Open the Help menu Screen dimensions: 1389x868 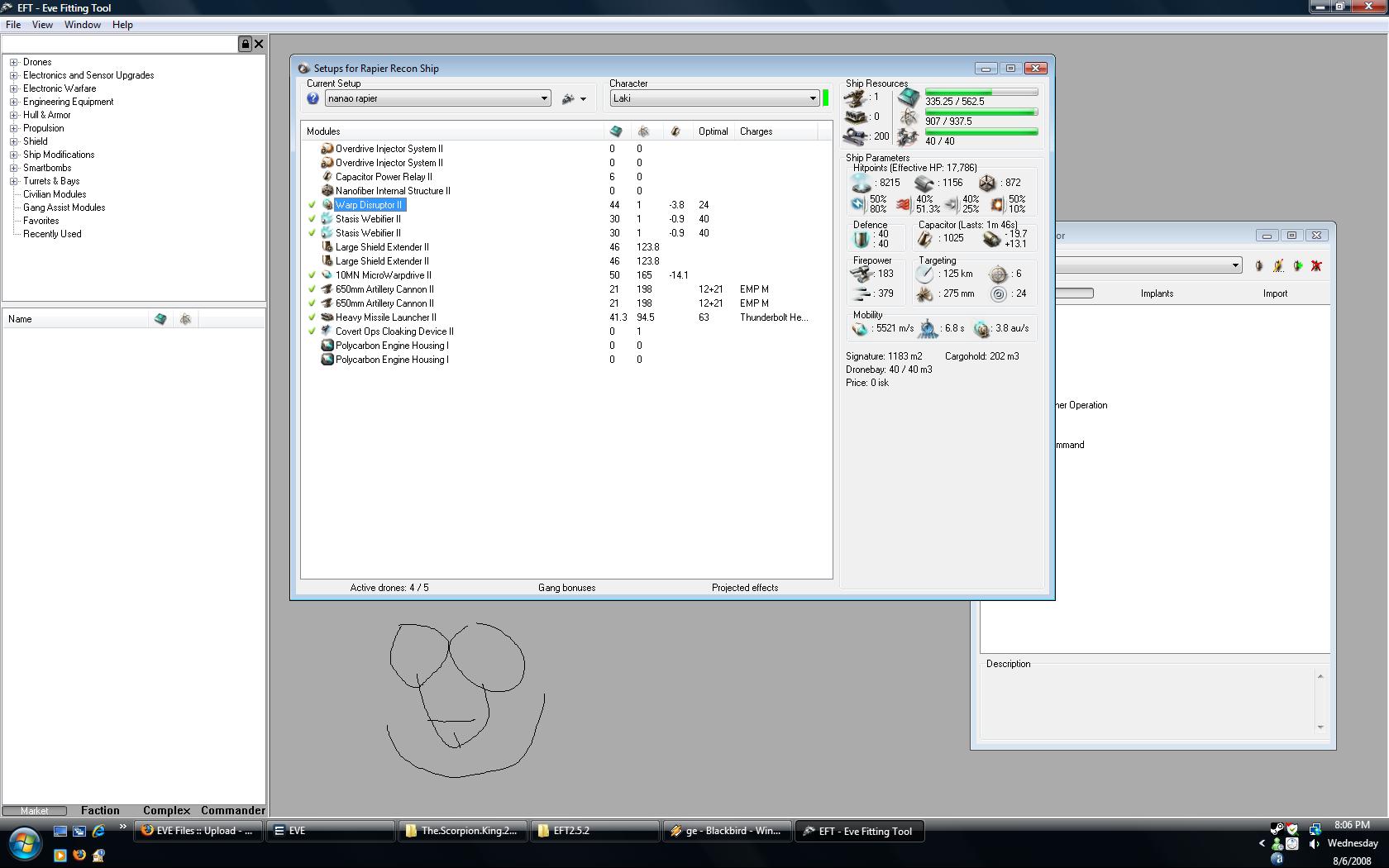pos(122,25)
